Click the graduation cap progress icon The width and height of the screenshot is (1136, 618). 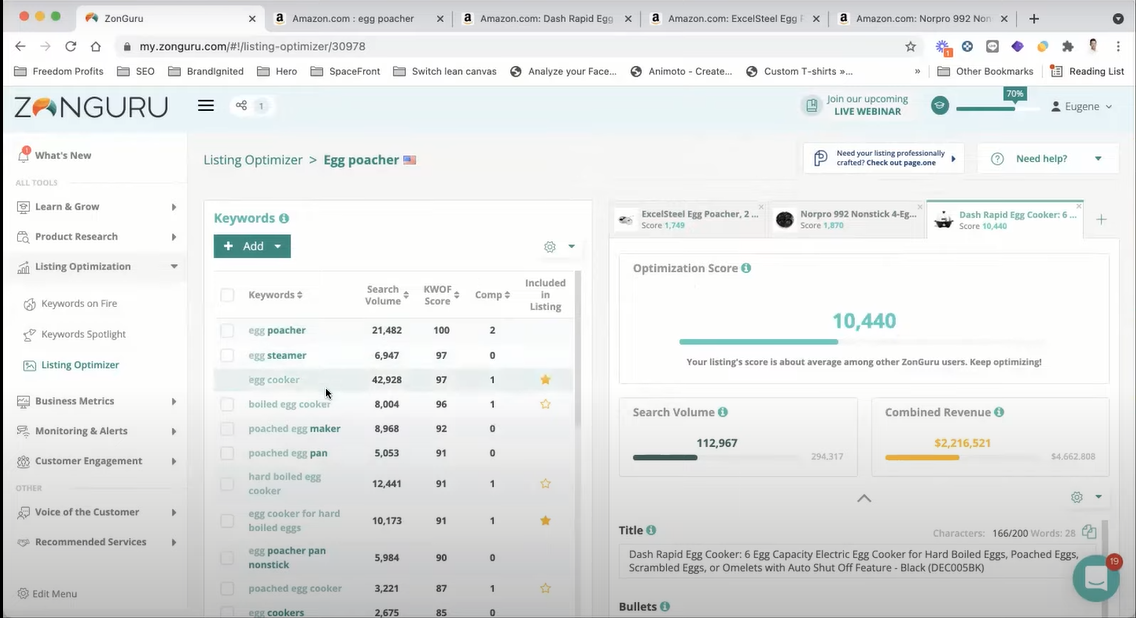point(940,106)
